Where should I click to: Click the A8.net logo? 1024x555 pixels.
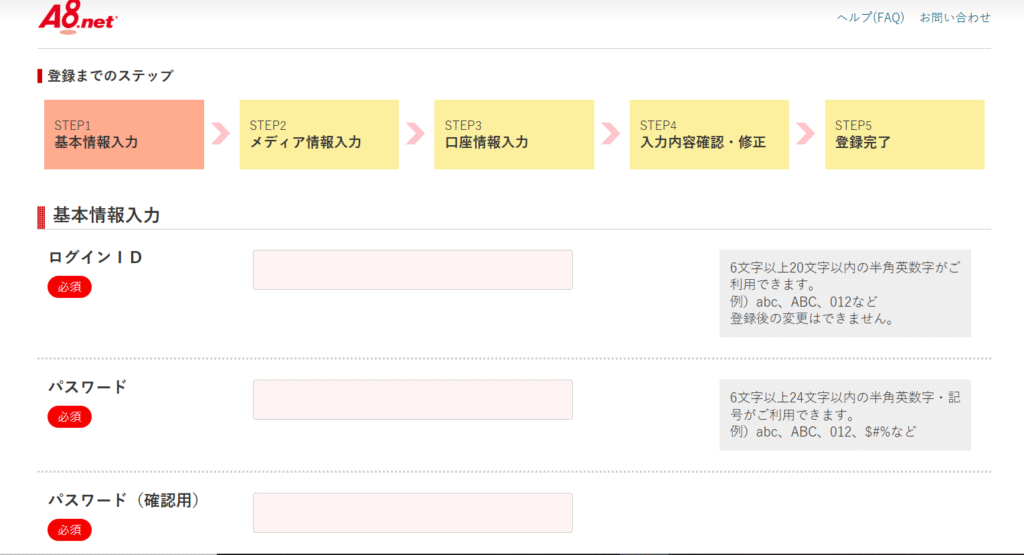pos(78,18)
